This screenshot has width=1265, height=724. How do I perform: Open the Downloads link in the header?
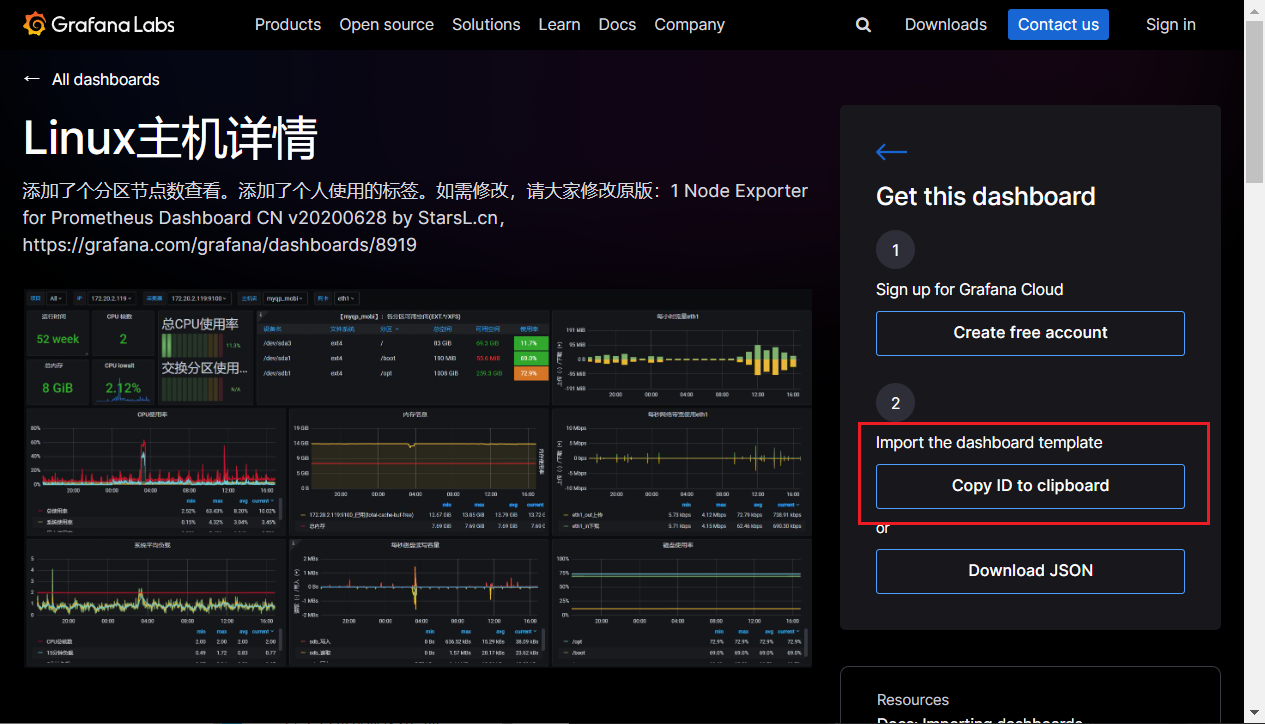click(945, 25)
